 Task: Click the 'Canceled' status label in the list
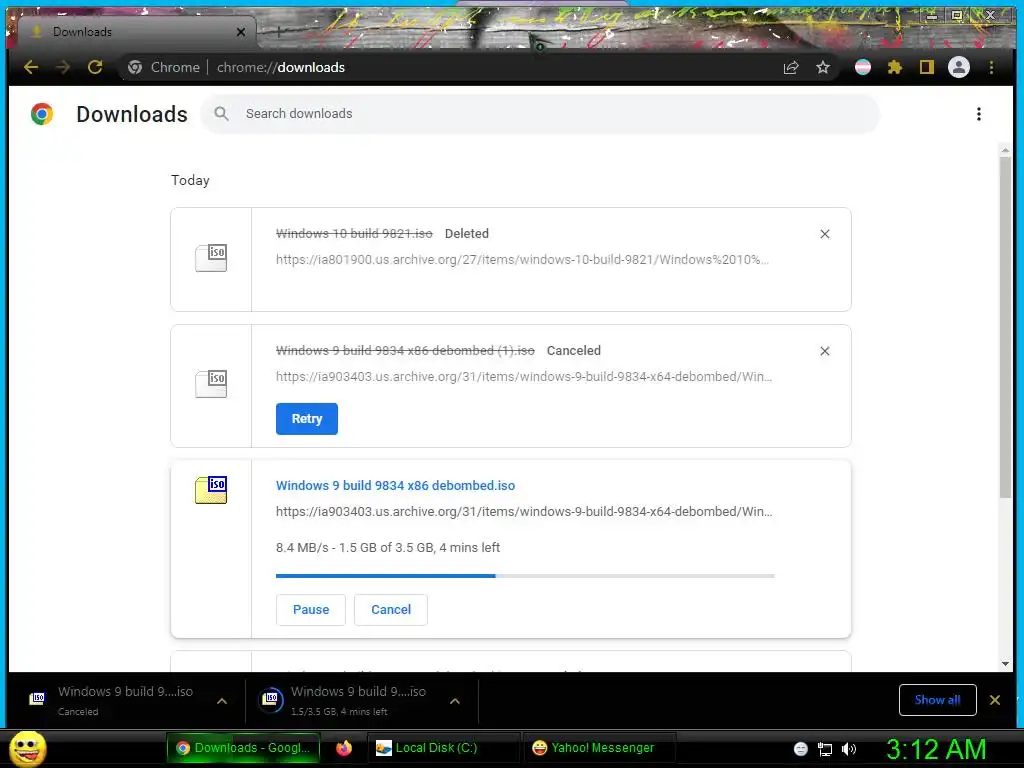(x=573, y=350)
